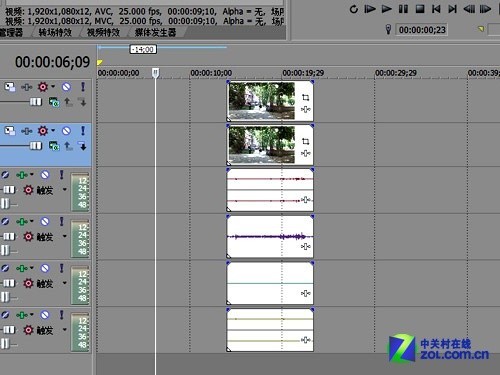Step back one frame
Screen dimensions: 500x375
[469, 9]
